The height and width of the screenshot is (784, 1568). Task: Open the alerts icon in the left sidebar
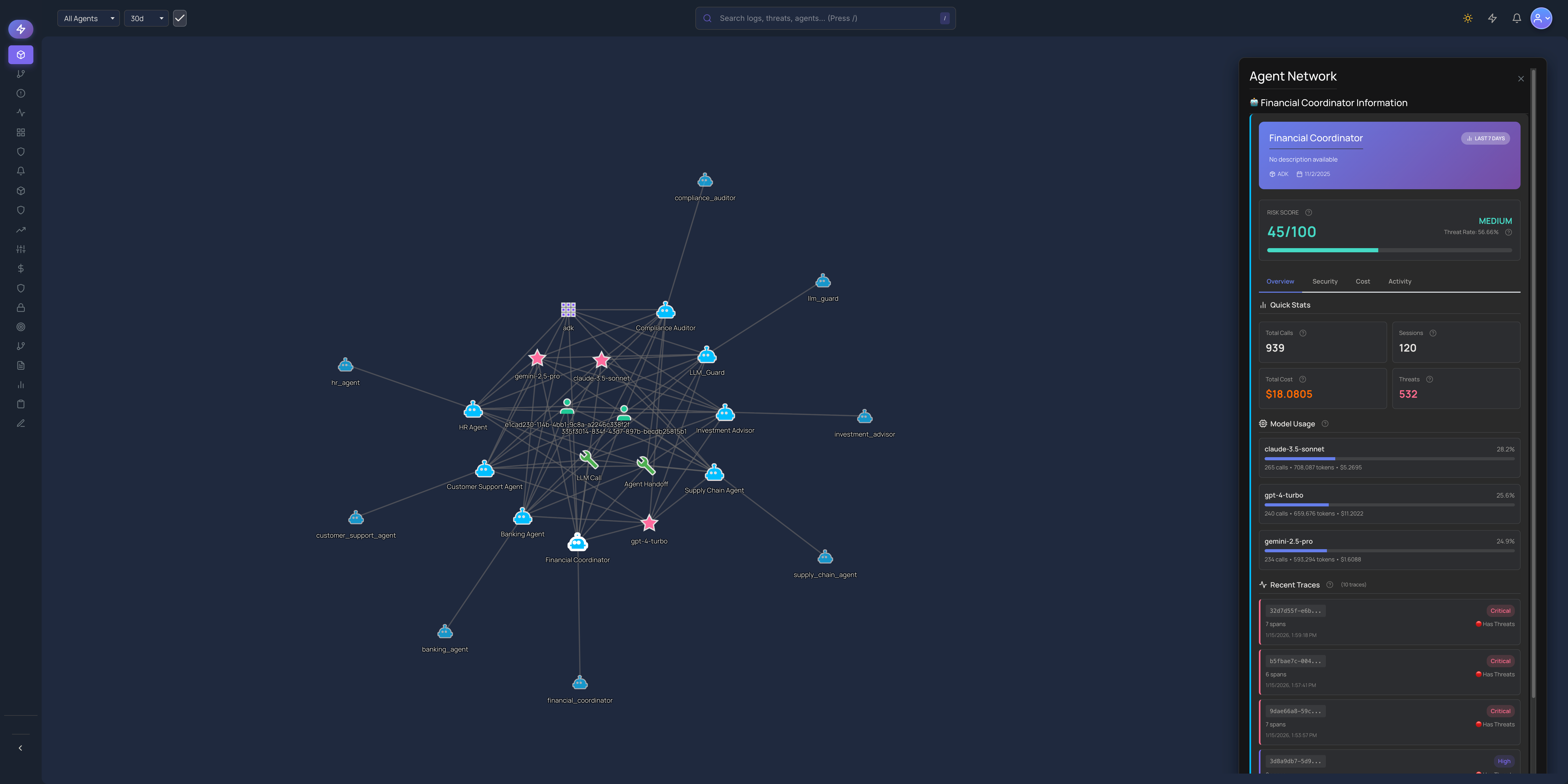click(21, 171)
